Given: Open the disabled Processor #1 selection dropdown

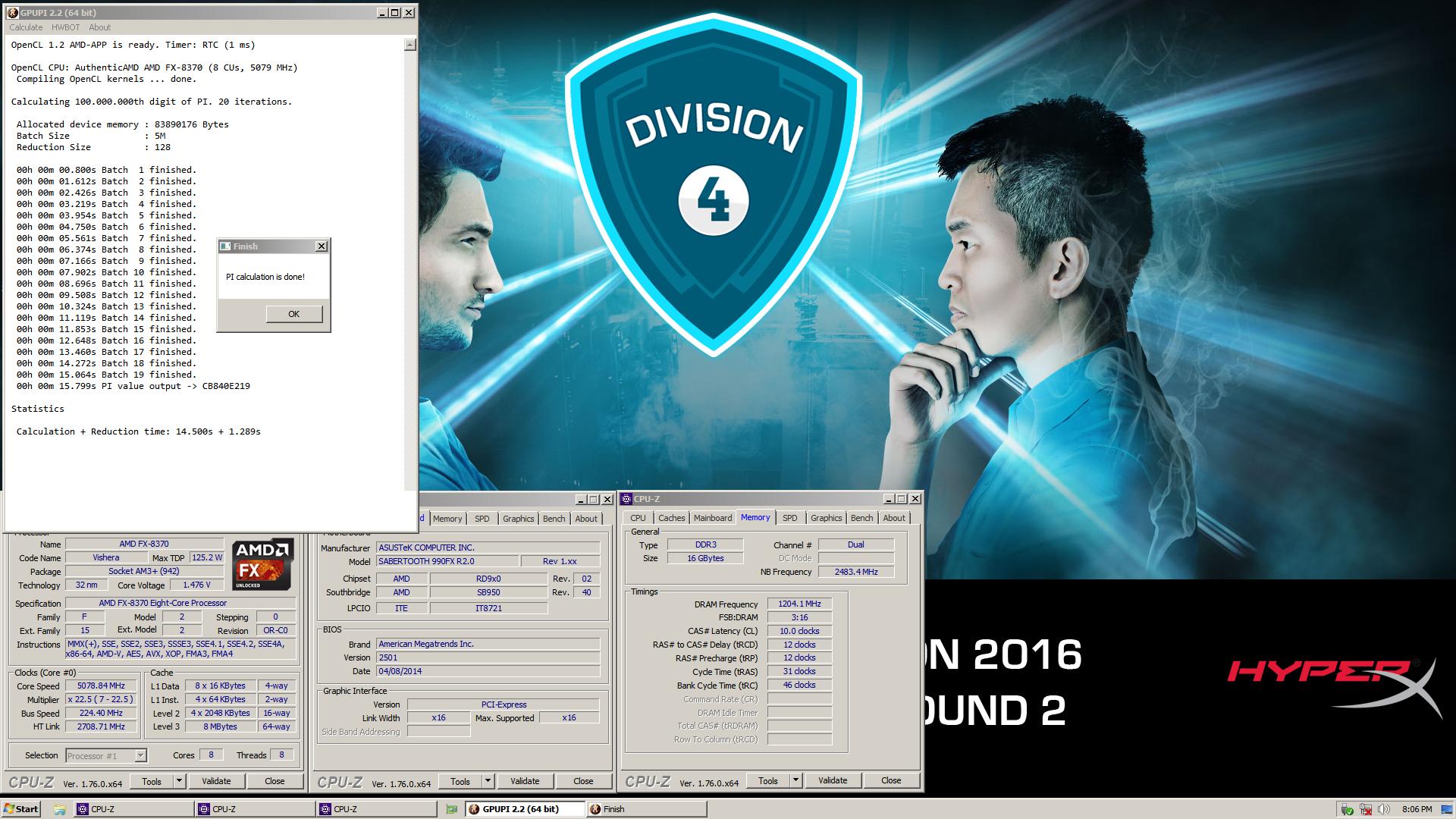Looking at the screenshot, I should click(106, 755).
